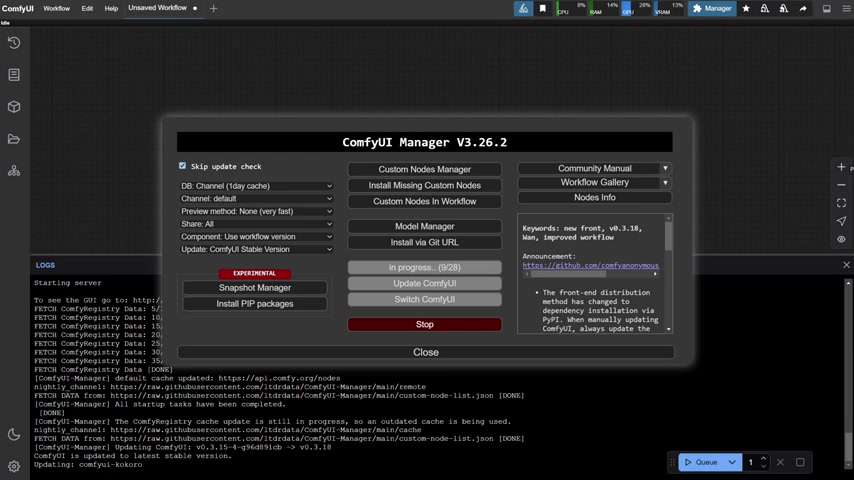Open settings gear icon
Viewport: 854px width, 480px height.
(14, 466)
